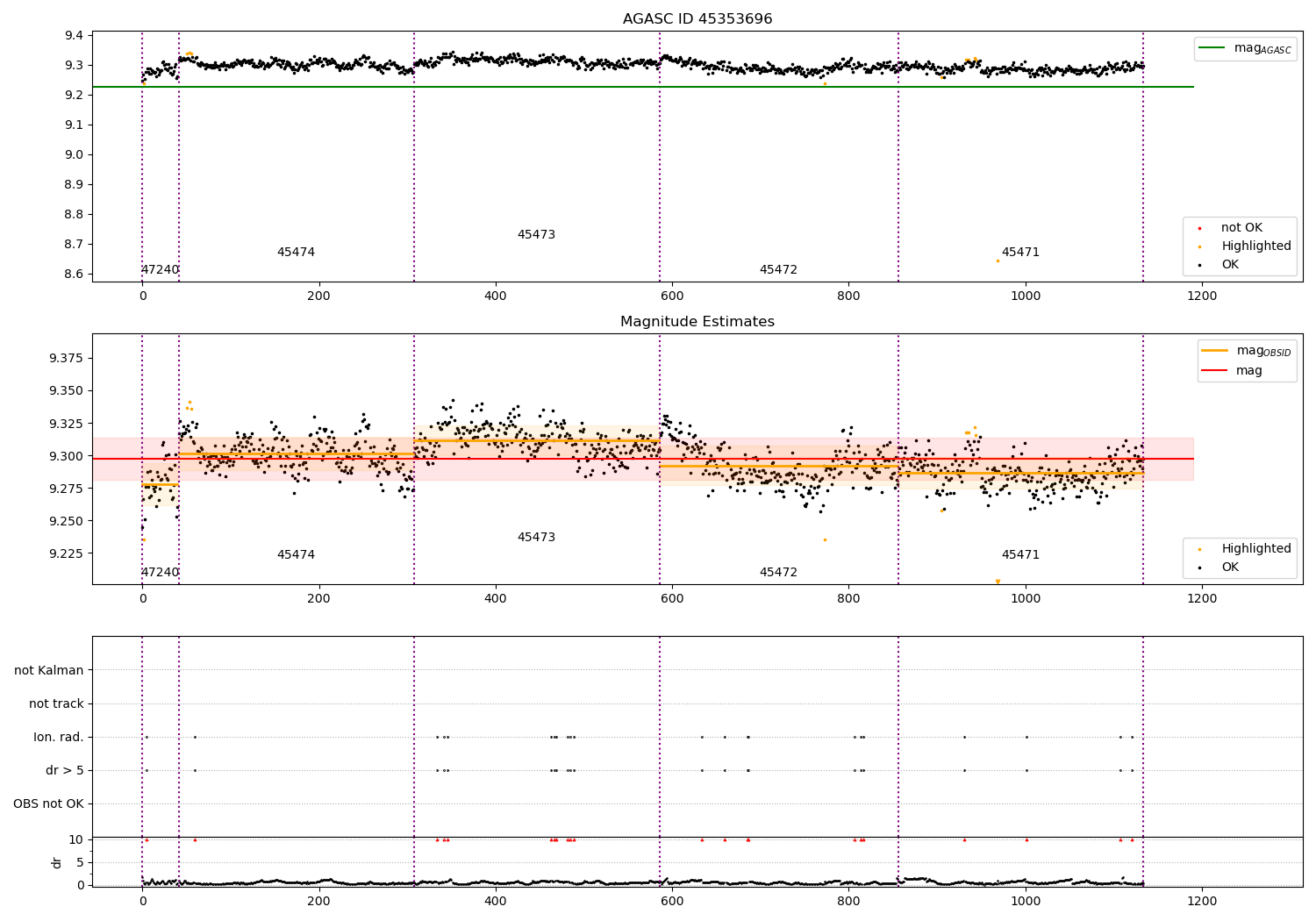Click OBSID label 45471 in top plot
This screenshot has width=1316, height=921.
pyautogui.click(x=1020, y=253)
